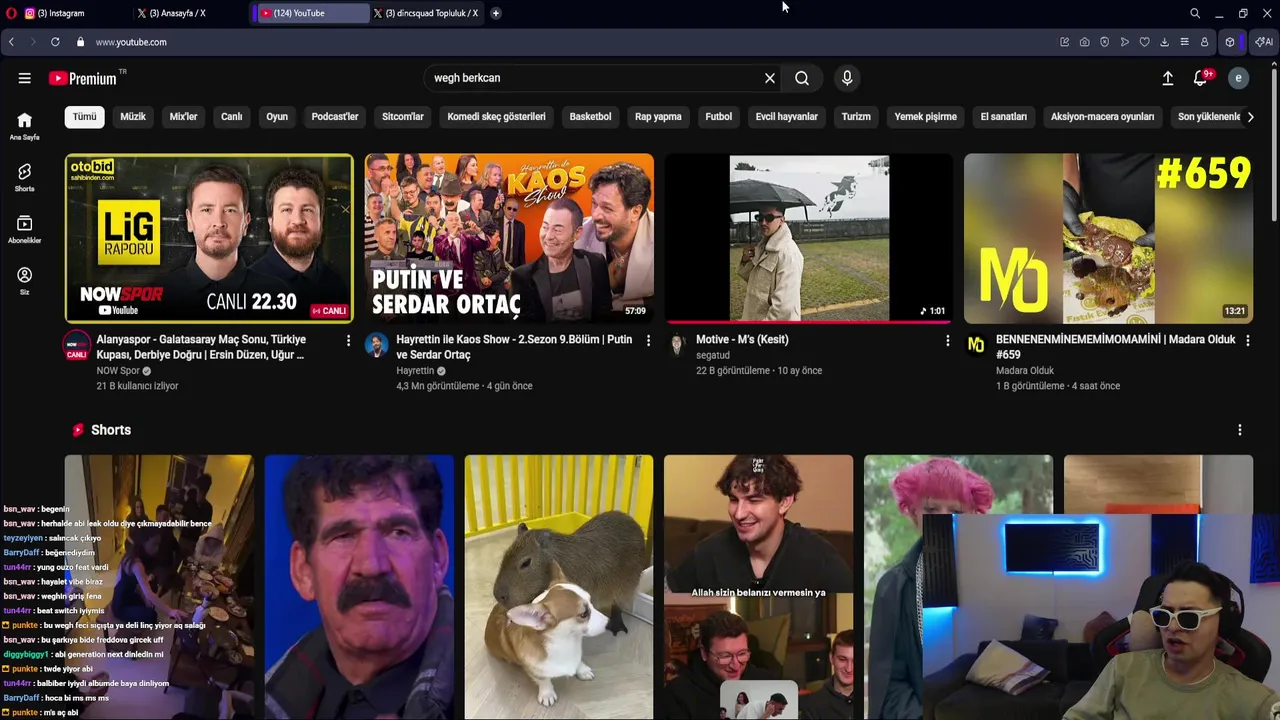Select the Aksiyon-macera oyunları chip
Image resolution: width=1280 pixels, height=720 pixels.
tap(1102, 117)
